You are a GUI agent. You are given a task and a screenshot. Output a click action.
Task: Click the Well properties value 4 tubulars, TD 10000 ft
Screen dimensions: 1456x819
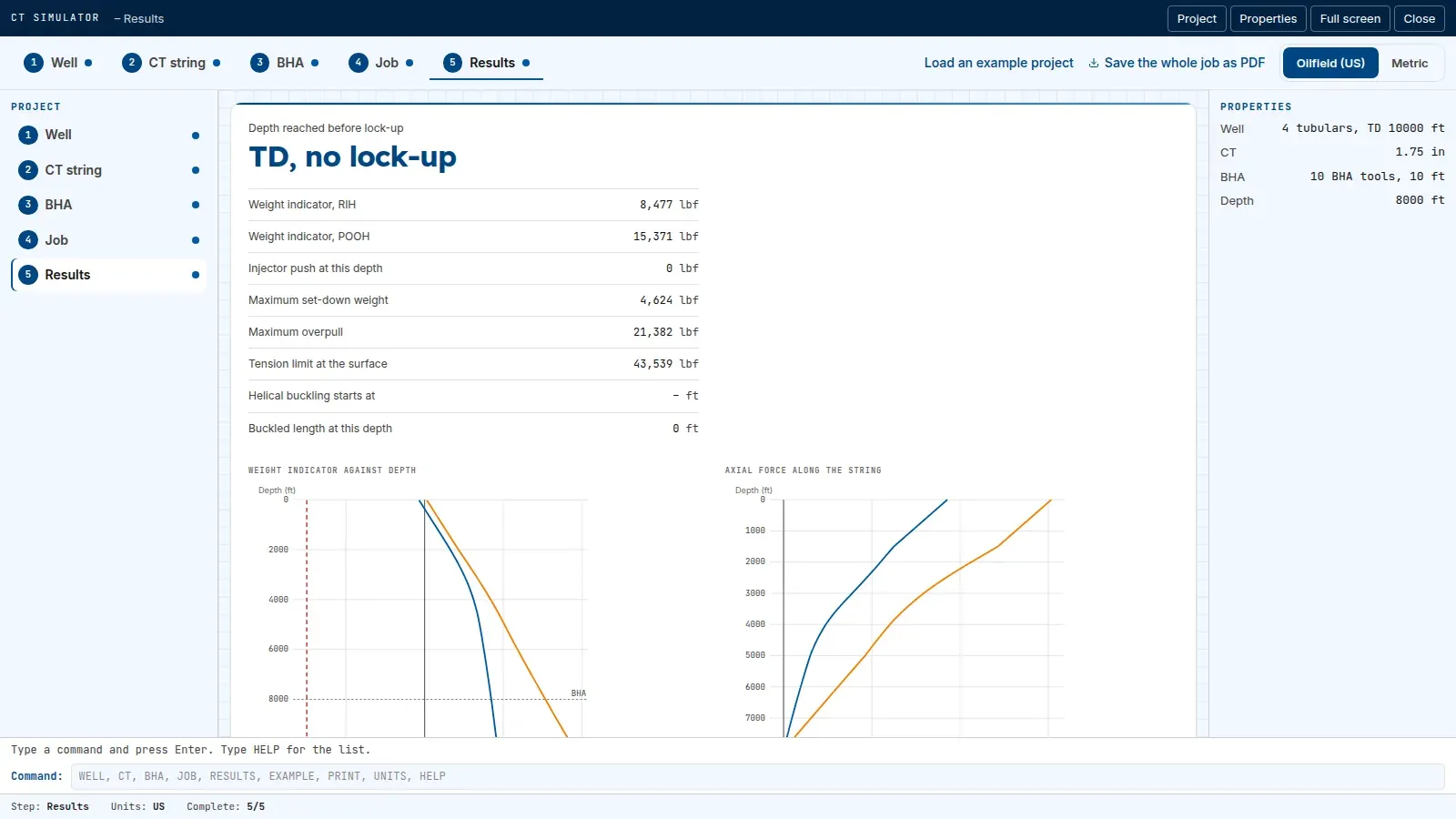[1363, 128]
